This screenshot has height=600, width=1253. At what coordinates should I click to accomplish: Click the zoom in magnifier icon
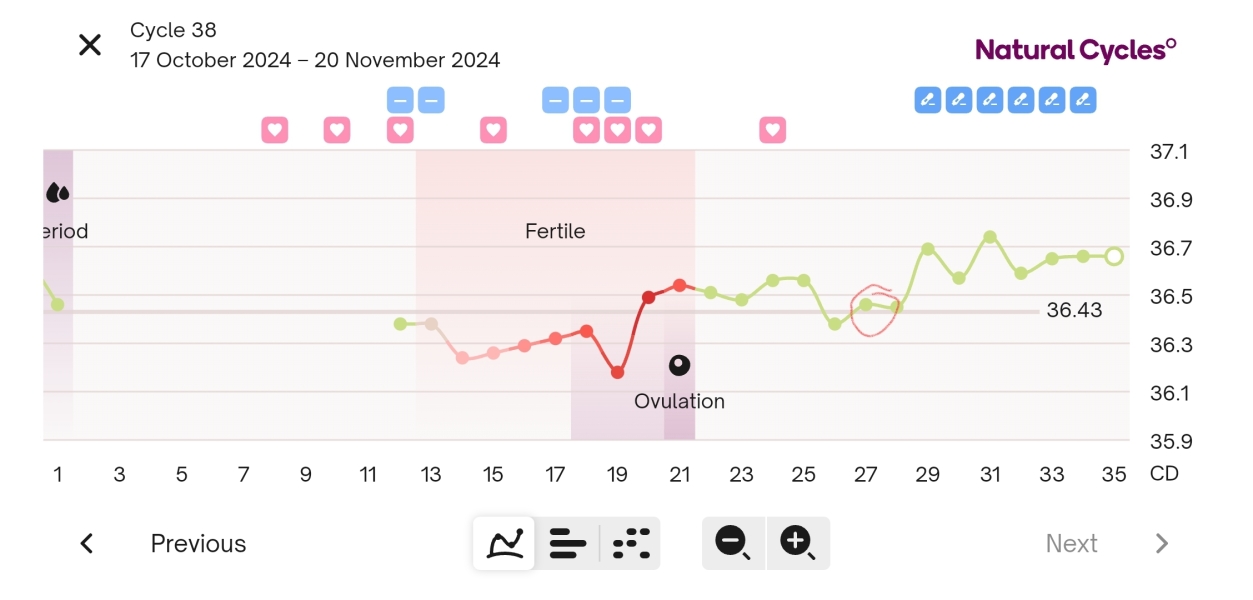point(797,543)
